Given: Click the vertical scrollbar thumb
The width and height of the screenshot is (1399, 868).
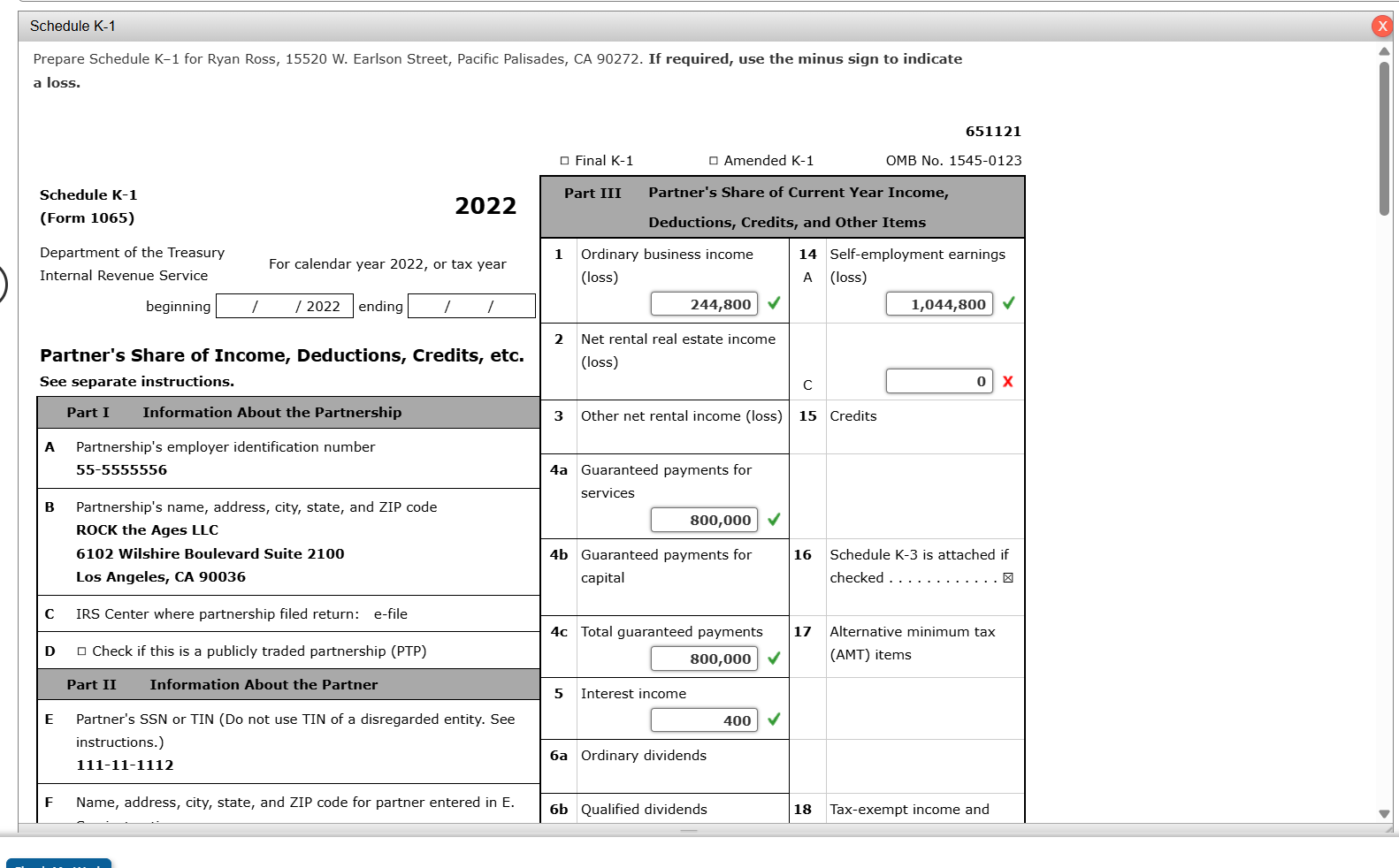Looking at the screenshot, I should (1384, 138).
